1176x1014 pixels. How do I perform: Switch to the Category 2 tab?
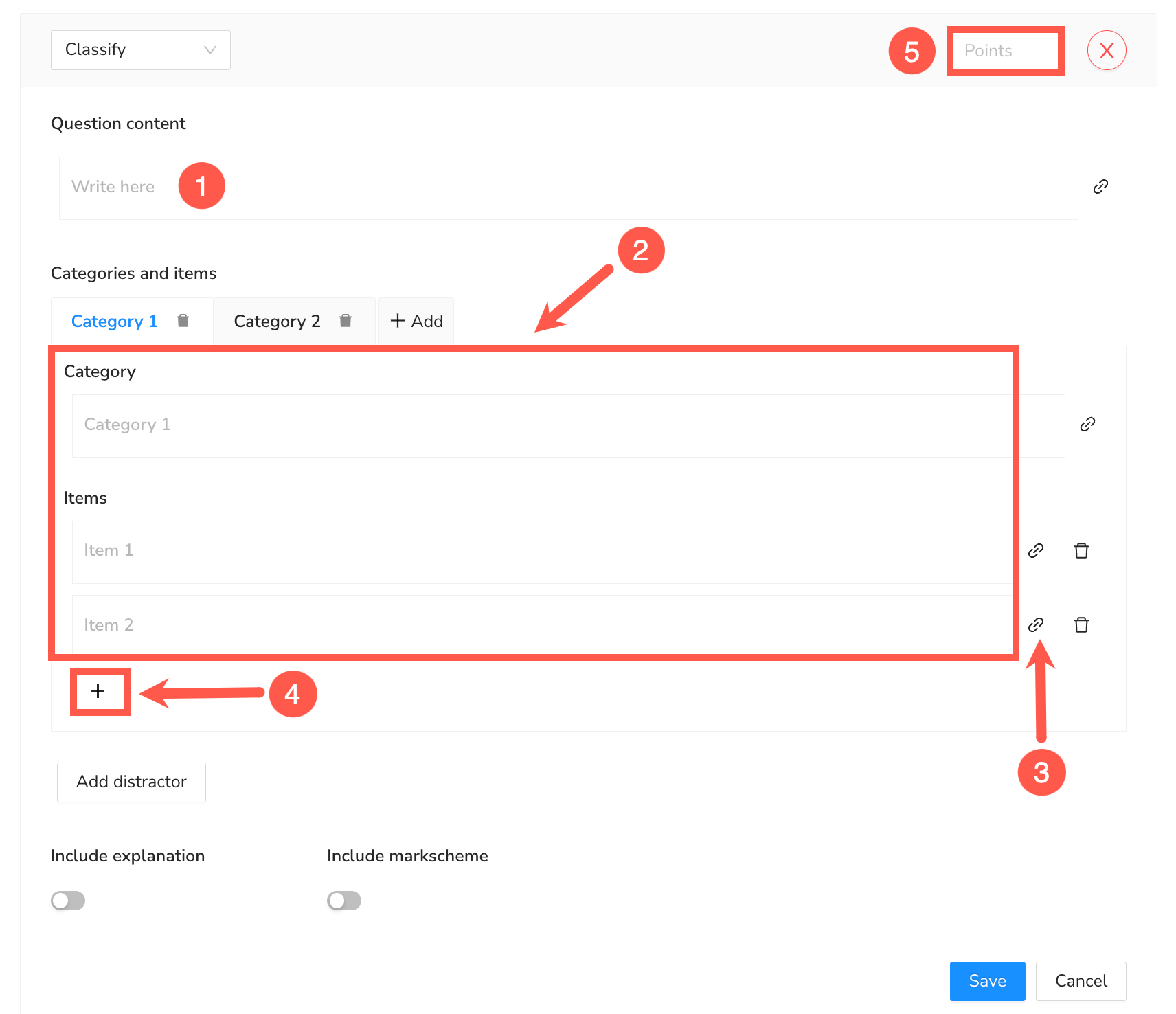(277, 322)
